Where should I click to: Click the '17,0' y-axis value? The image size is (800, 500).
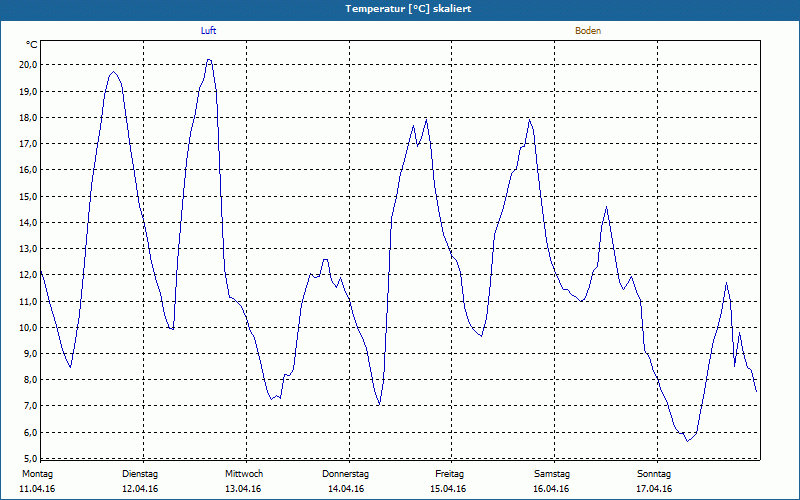[x=28, y=144]
